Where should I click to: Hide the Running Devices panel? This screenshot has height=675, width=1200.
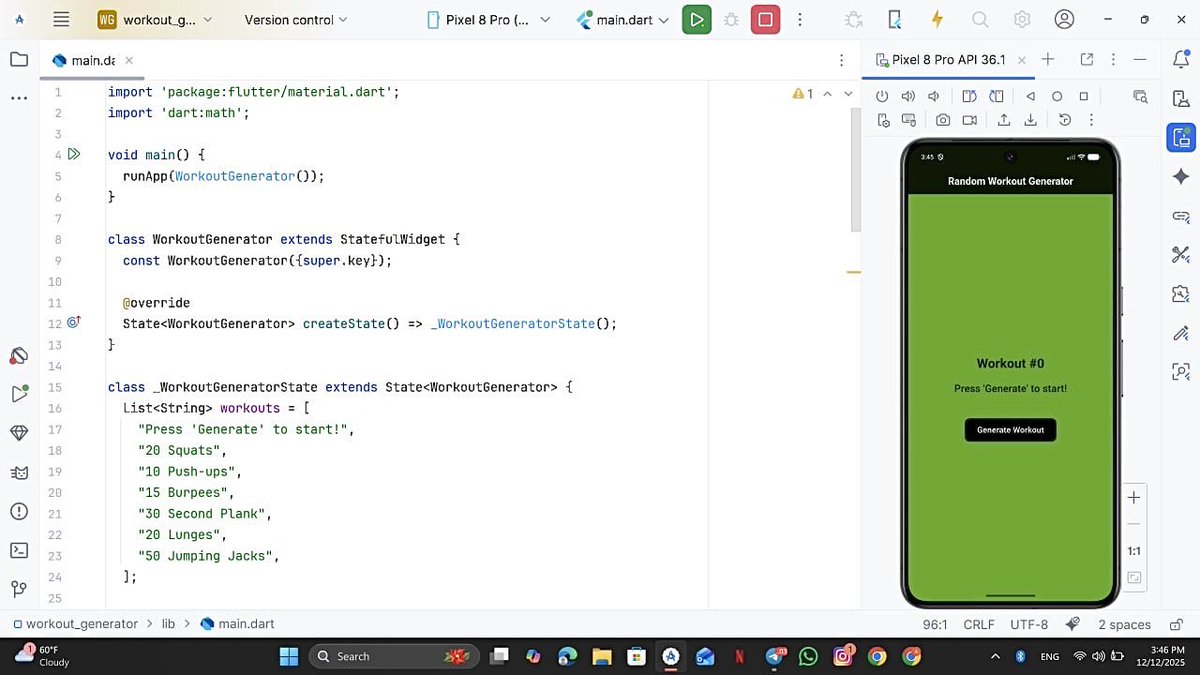coord(1140,59)
